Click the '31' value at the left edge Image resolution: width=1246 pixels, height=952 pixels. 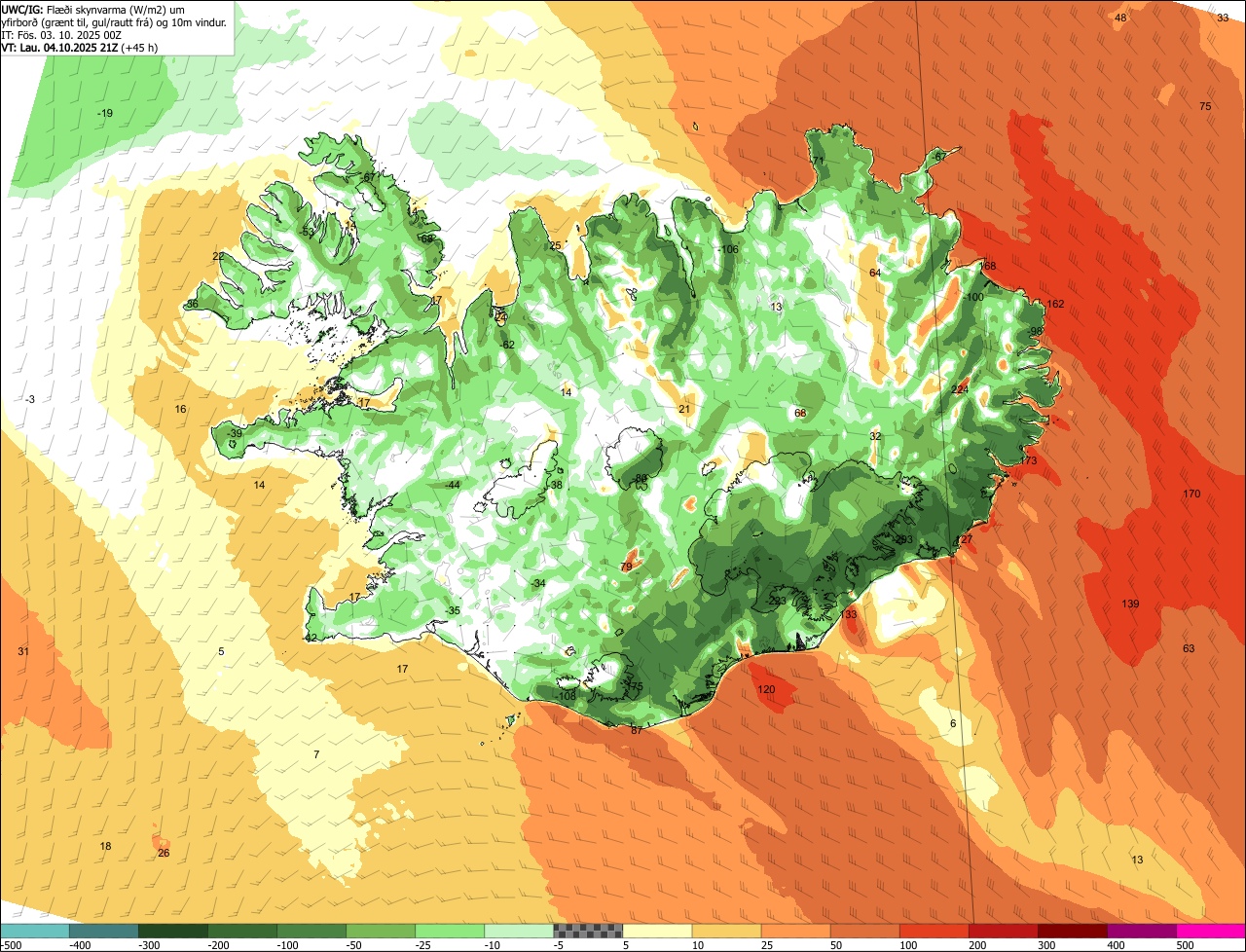coord(23,651)
